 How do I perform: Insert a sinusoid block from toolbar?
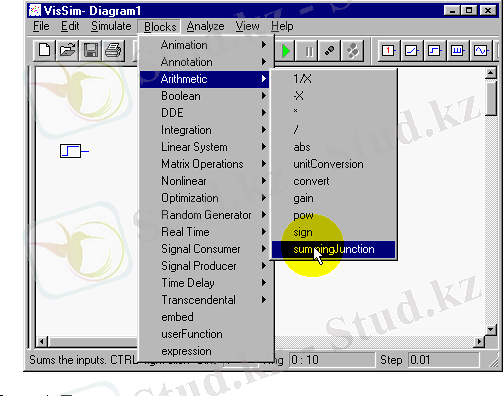tap(481, 51)
